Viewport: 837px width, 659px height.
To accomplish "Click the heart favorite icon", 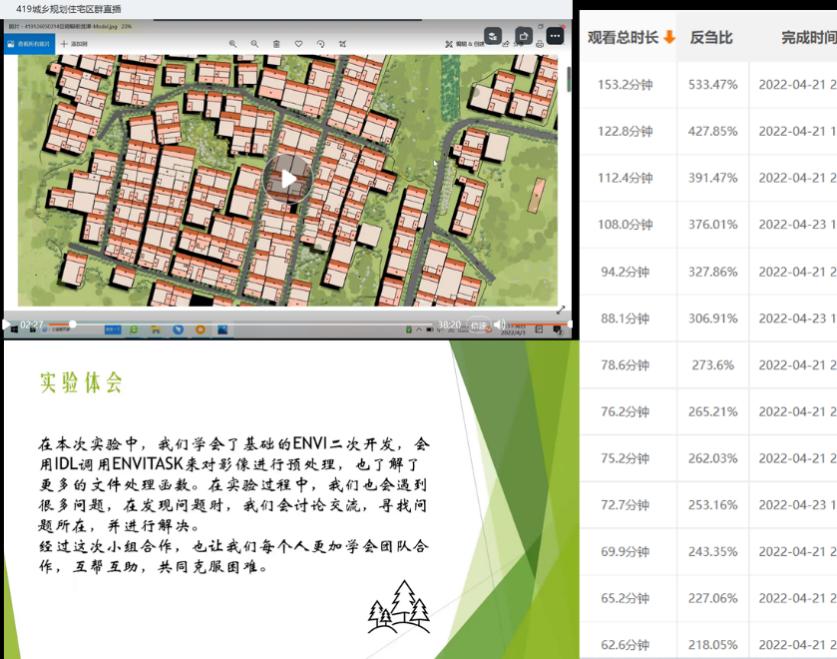I will tap(298, 44).
